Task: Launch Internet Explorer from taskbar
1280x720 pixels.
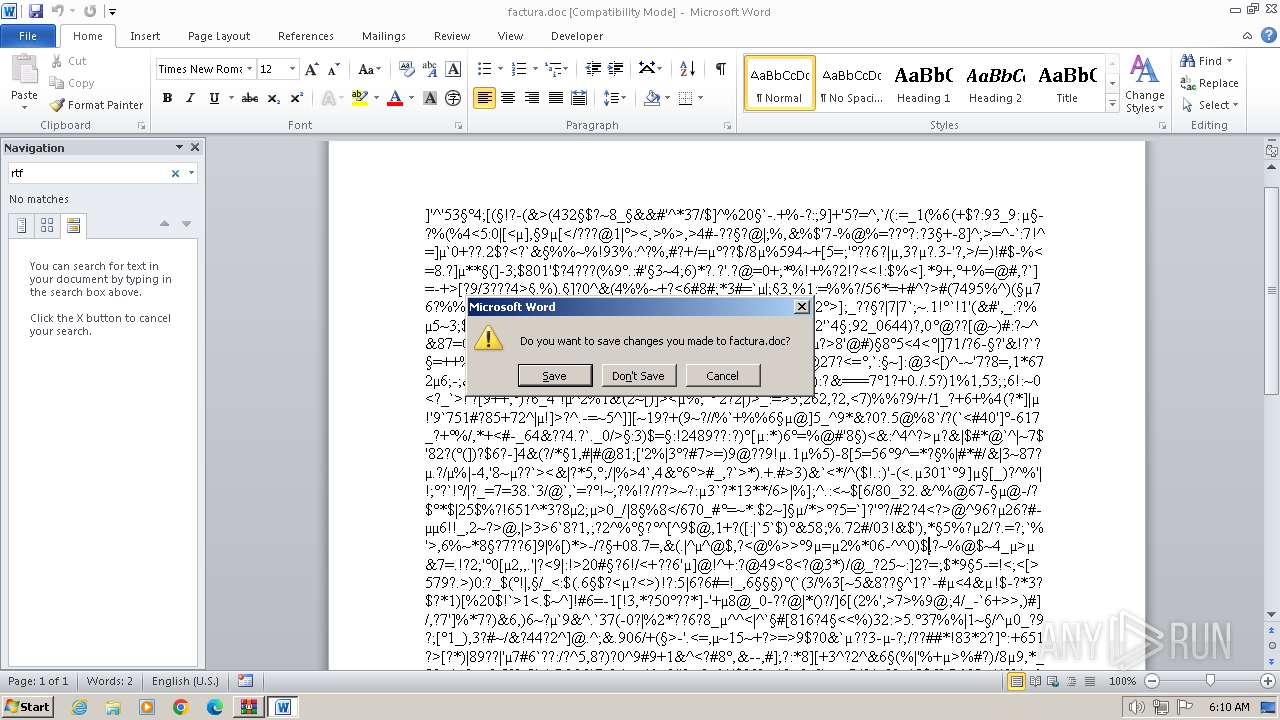Action: tap(79, 707)
